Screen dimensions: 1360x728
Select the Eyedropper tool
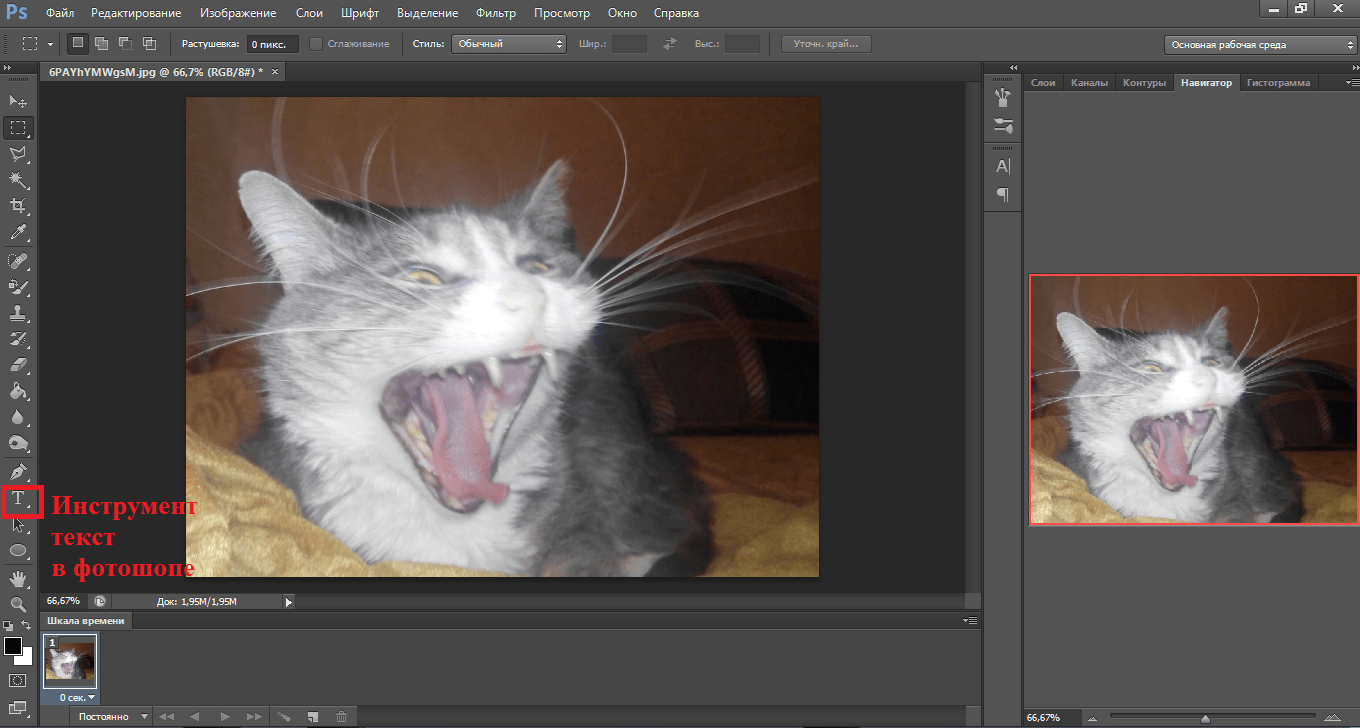[18, 232]
